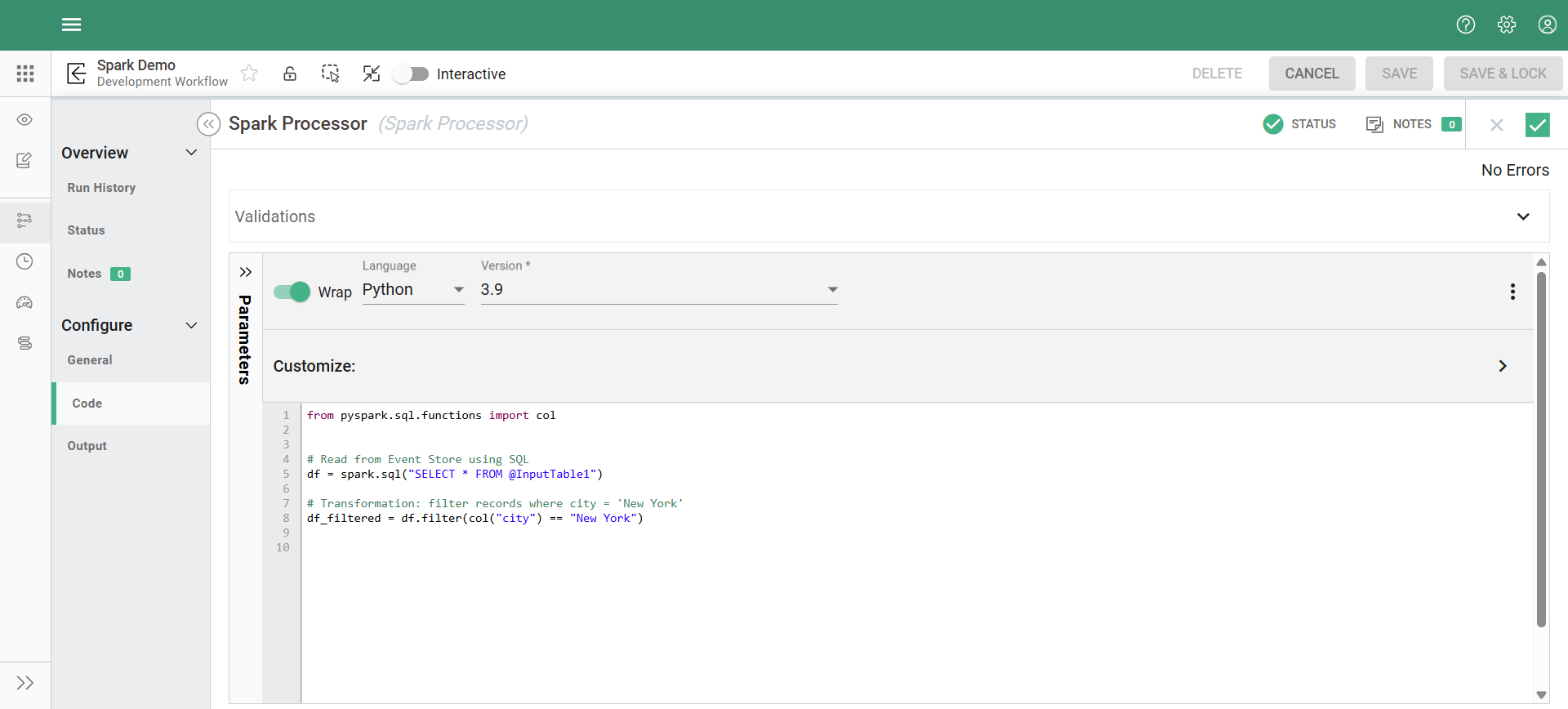Click the code editor vertical scrollbar

(1541, 449)
